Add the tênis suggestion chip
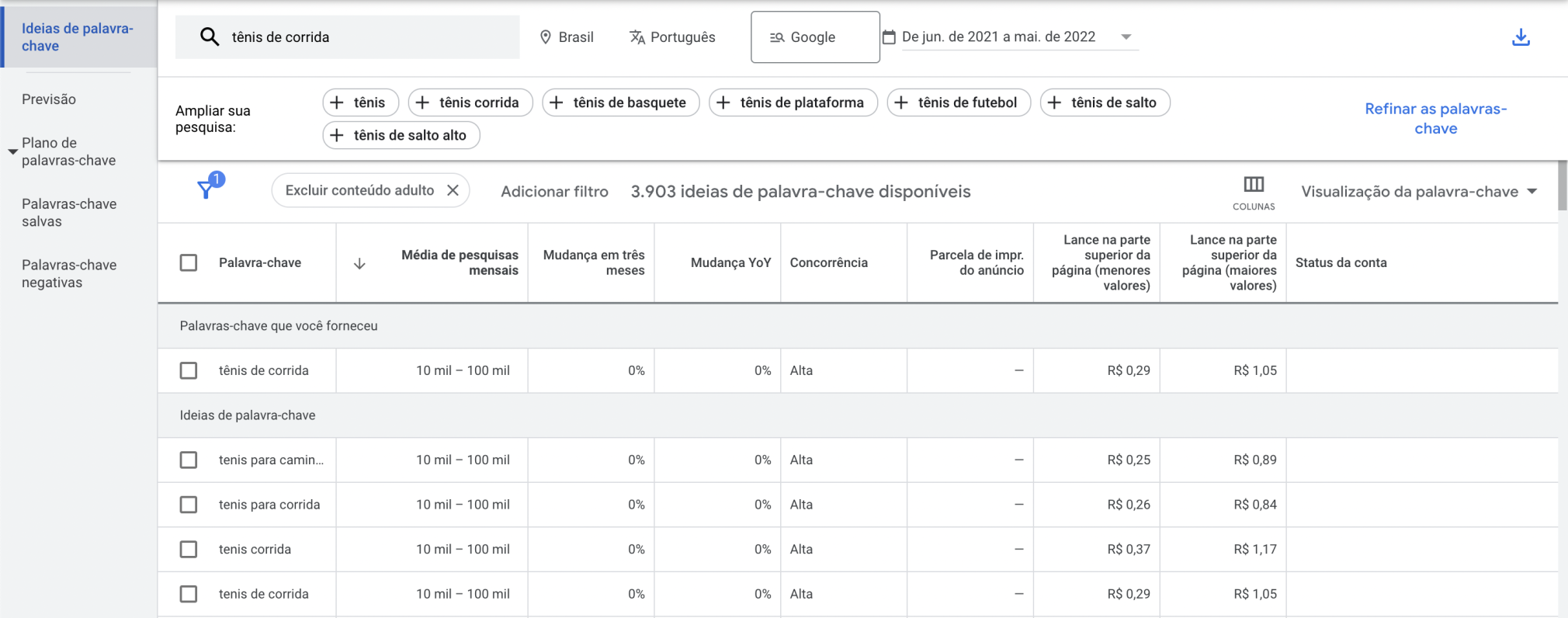Image resolution: width=1568 pixels, height=618 pixels. click(360, 102)
